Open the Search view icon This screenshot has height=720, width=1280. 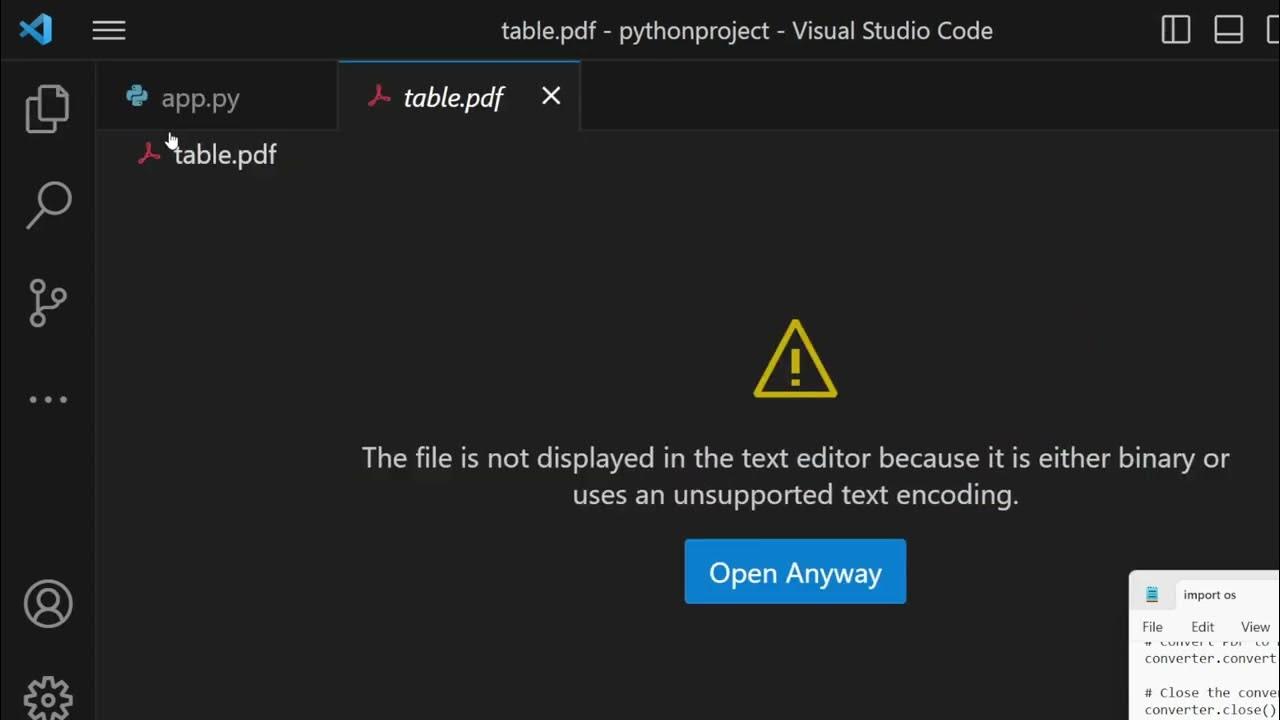point(47,204)
